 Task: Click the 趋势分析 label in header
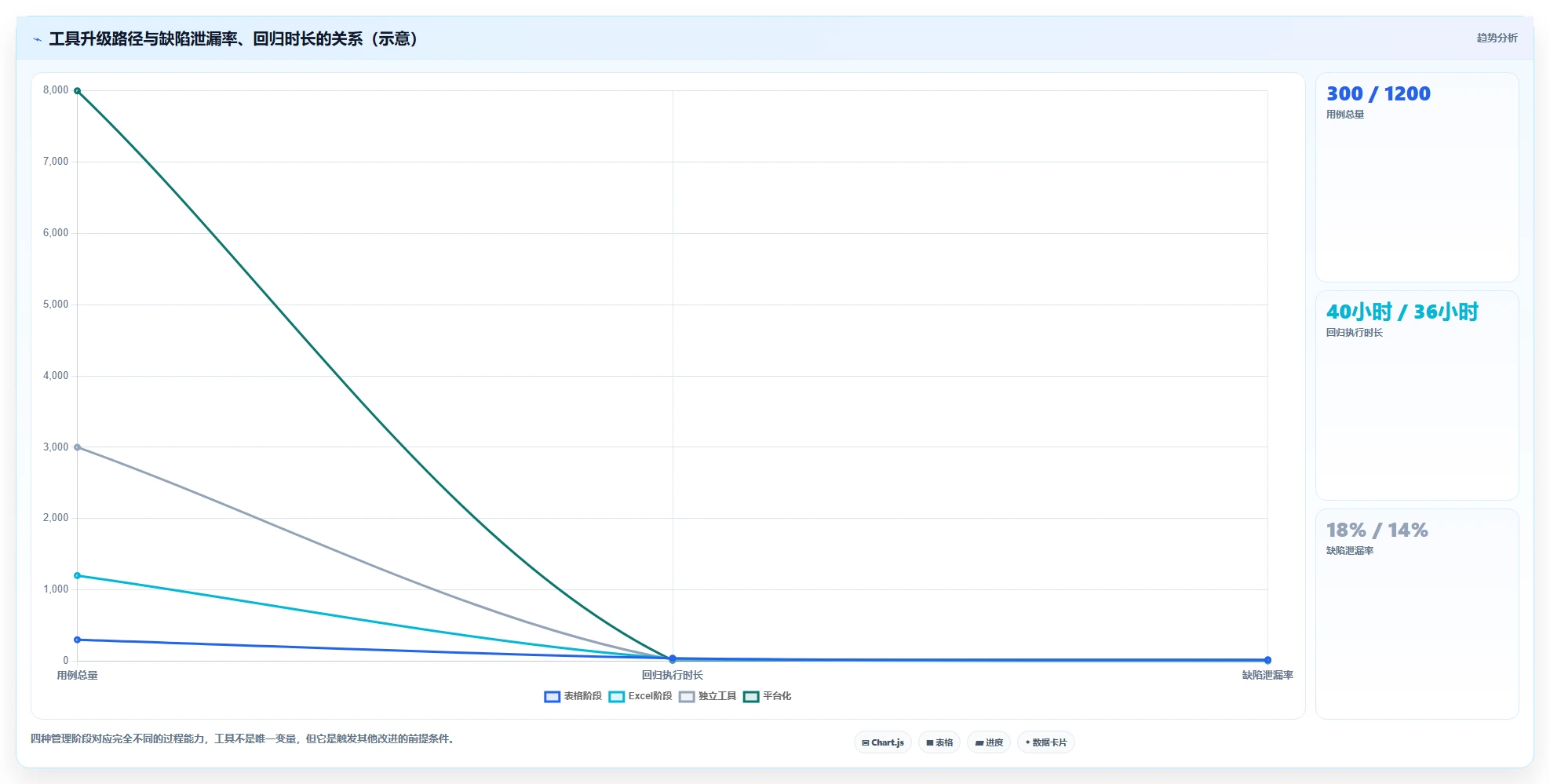(x=1497, y=38)
